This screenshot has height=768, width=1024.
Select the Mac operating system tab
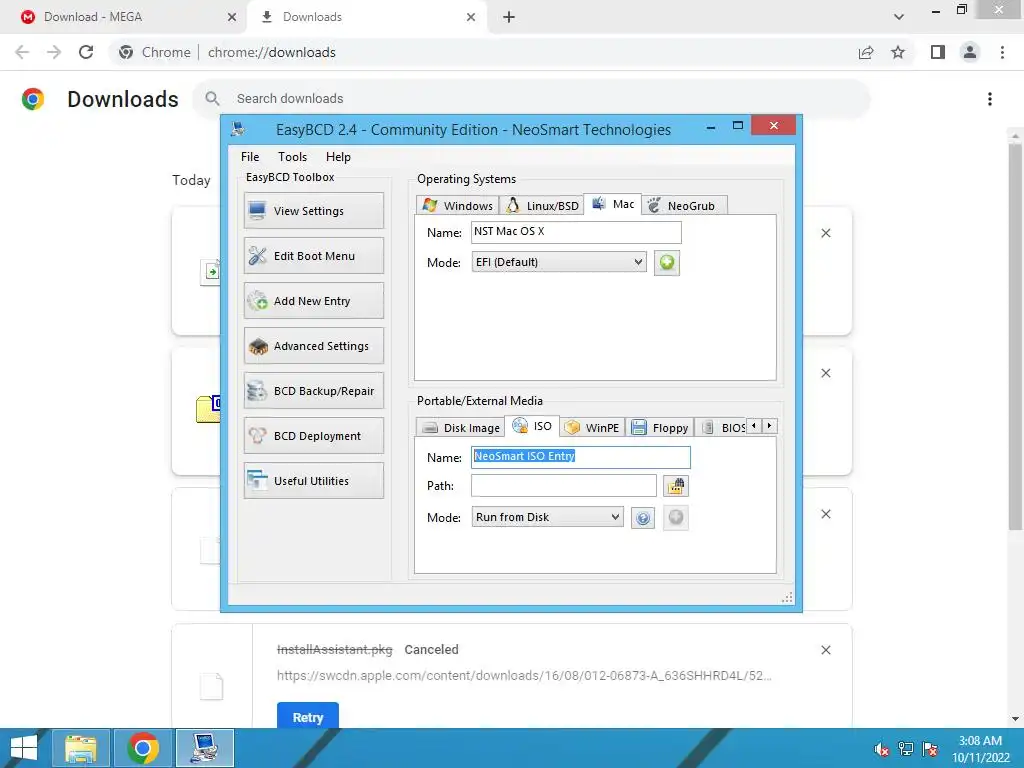613,204
